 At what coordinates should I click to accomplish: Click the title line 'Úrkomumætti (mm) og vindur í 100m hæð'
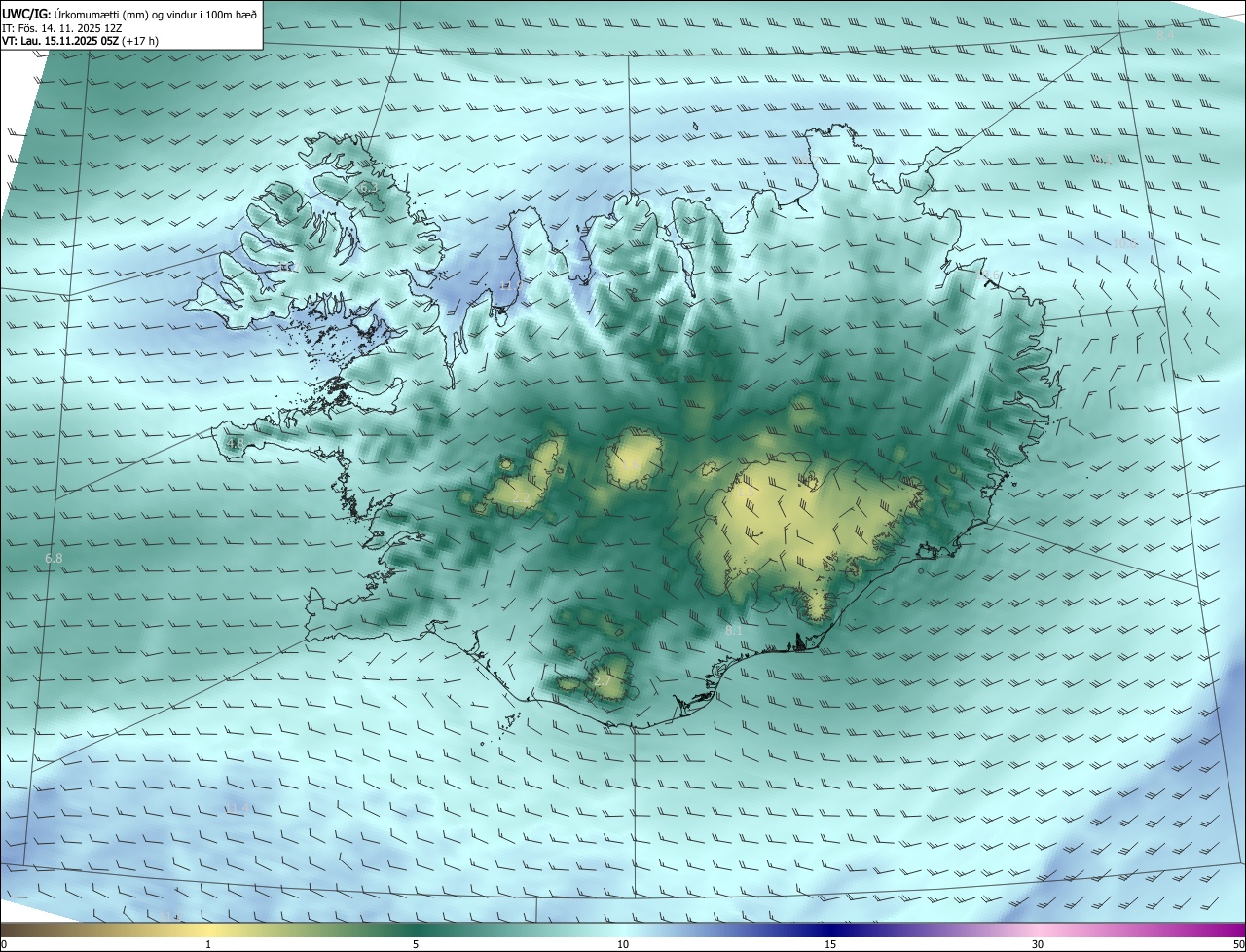155,14
